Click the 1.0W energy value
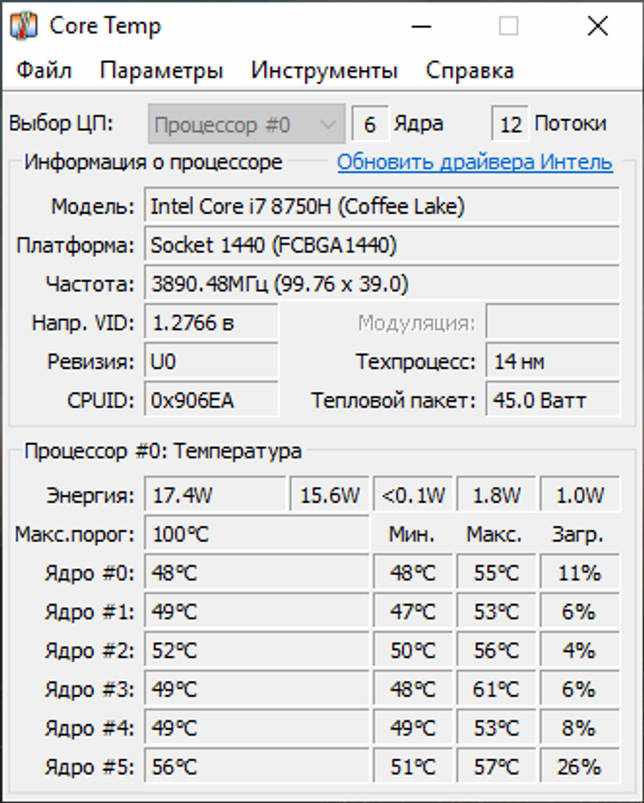Screen dimensions: 644x803 579,495
